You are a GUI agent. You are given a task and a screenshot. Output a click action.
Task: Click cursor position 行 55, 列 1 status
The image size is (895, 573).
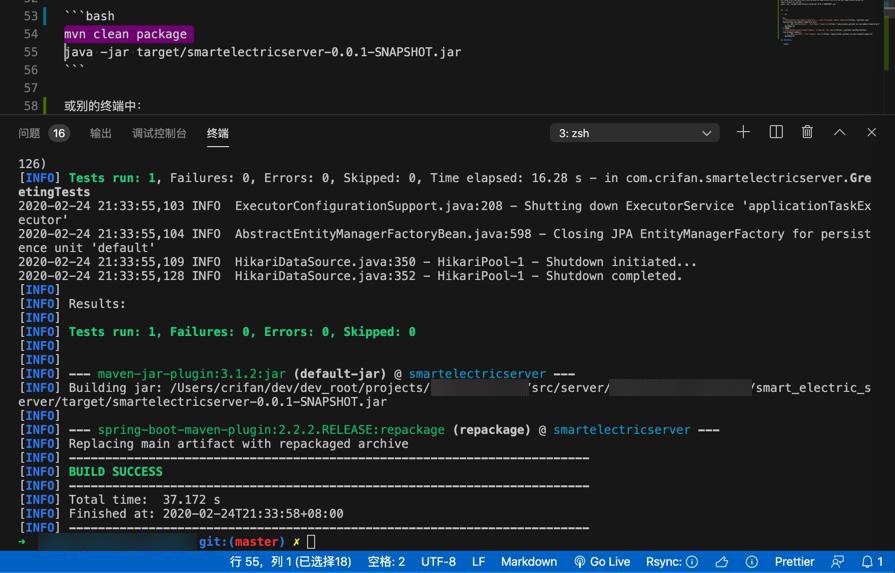[x=291, y=562]
